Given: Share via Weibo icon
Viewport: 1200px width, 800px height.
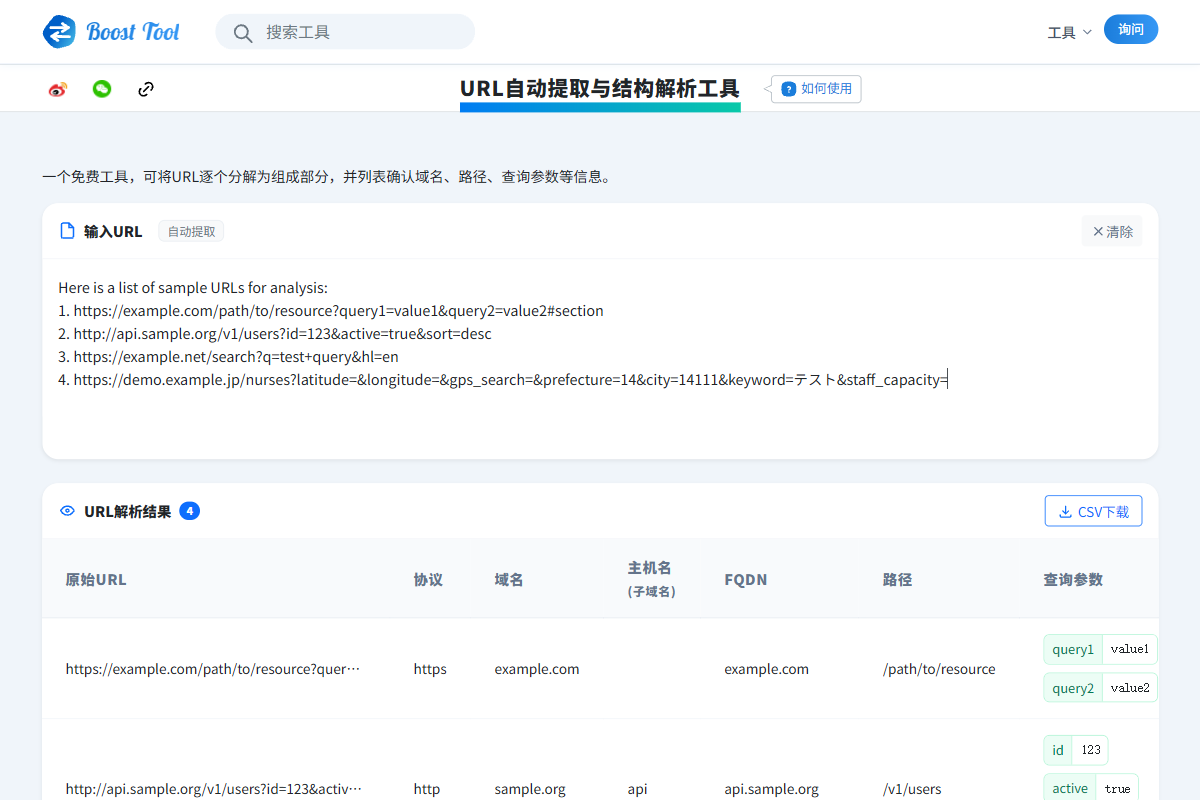Looking at the screenshot, I should (x=58, y=89).
